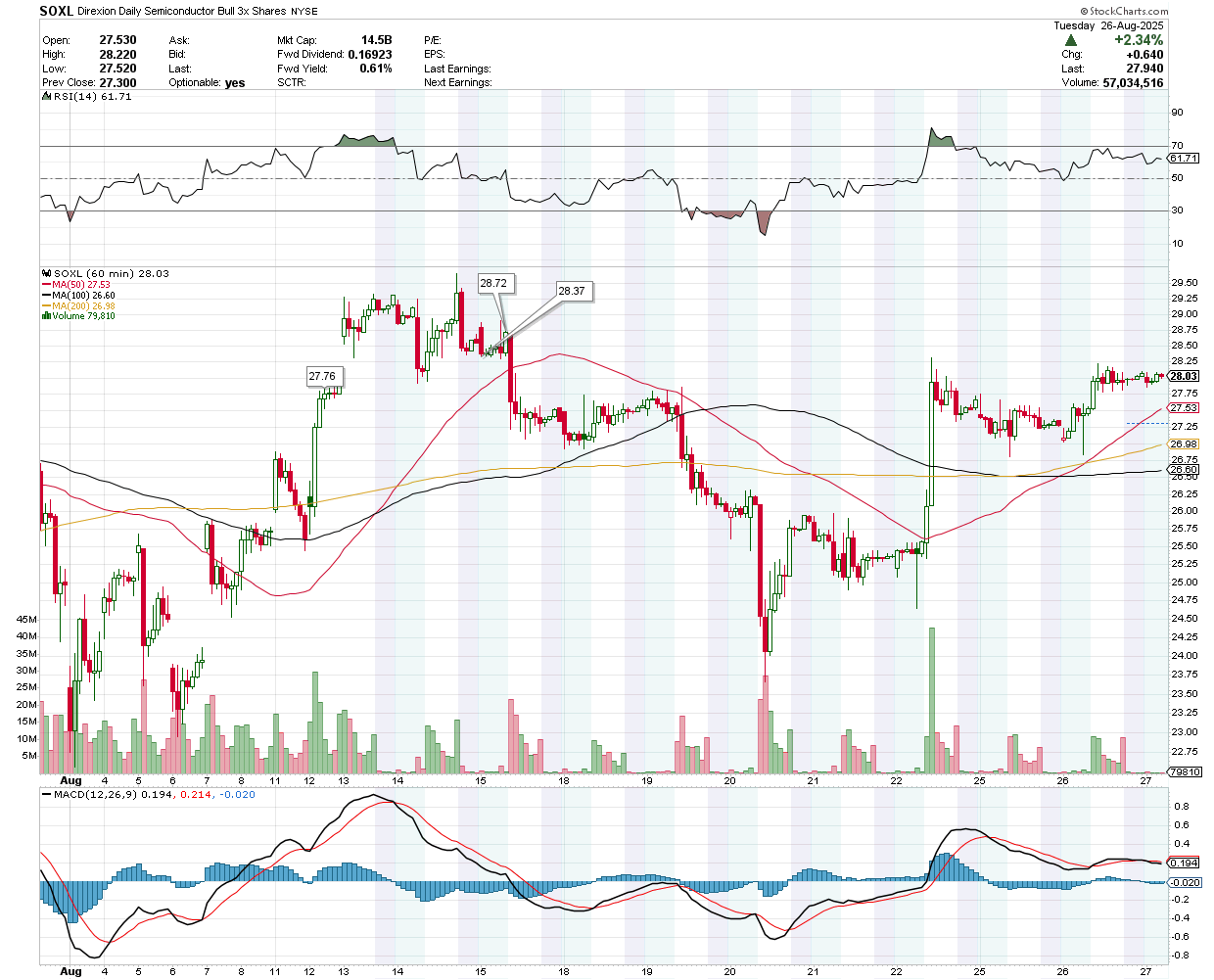1214x980 pixels.
Task: Click the MA(50) 27.53 legend entry
Action: click(x=77, y=285)
